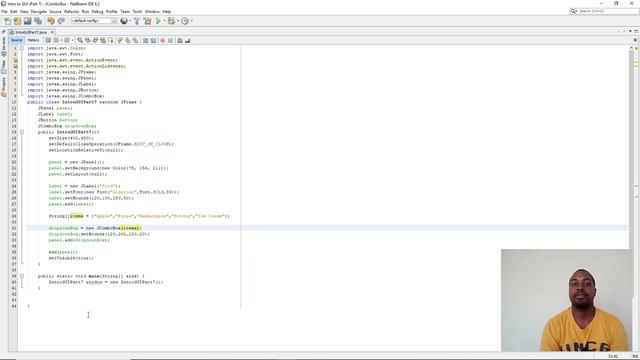Navigate forward in the editor toolbar
Image resolution: width=640 pixels, height=360 pixels.
(67, 40)
